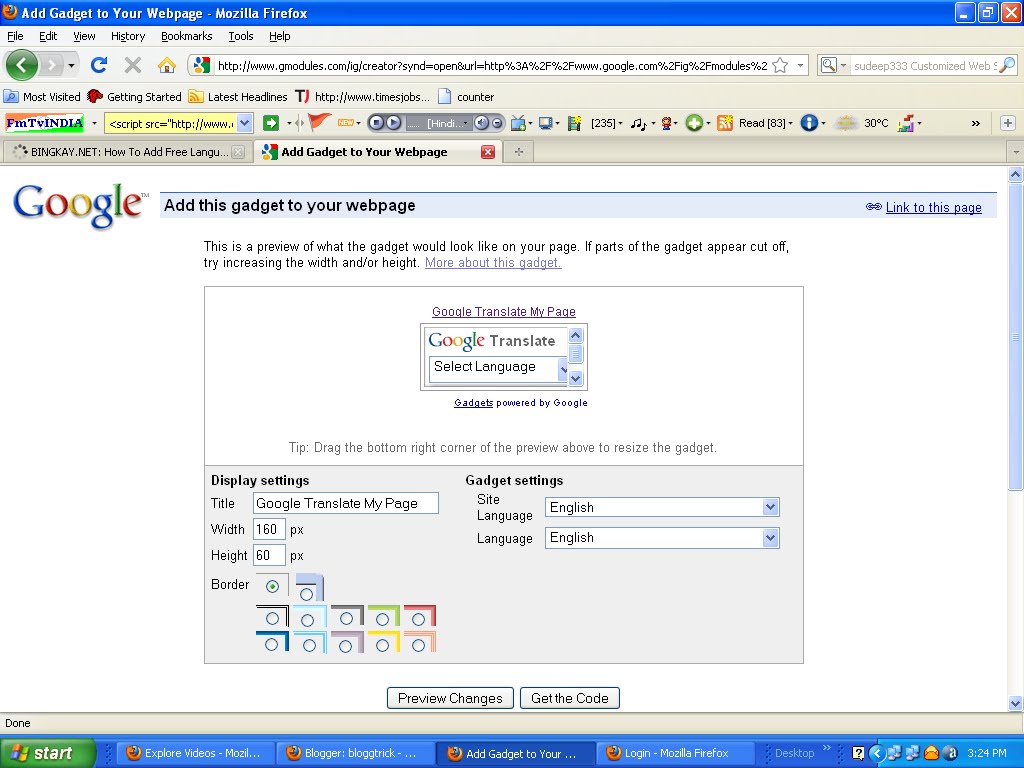This screenshot has width=1024, height=768.
Task: Click the green plus toolbar icon
Action: coord(694,123)
